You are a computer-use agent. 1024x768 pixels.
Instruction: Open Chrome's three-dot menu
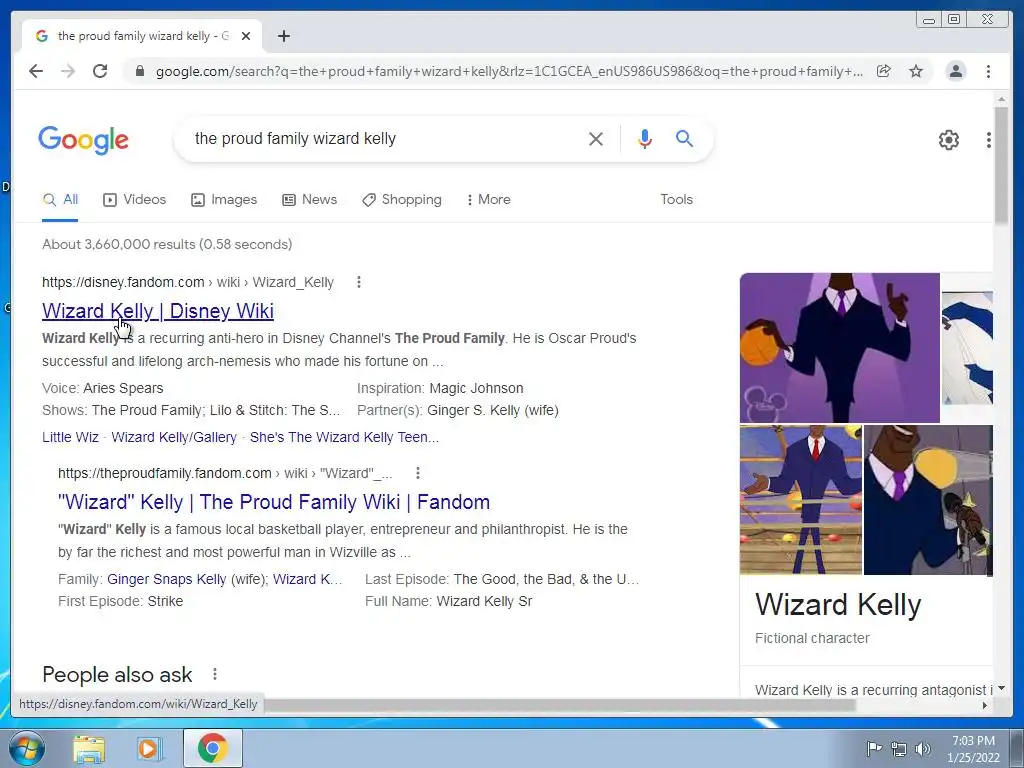[x=988, y=71]
